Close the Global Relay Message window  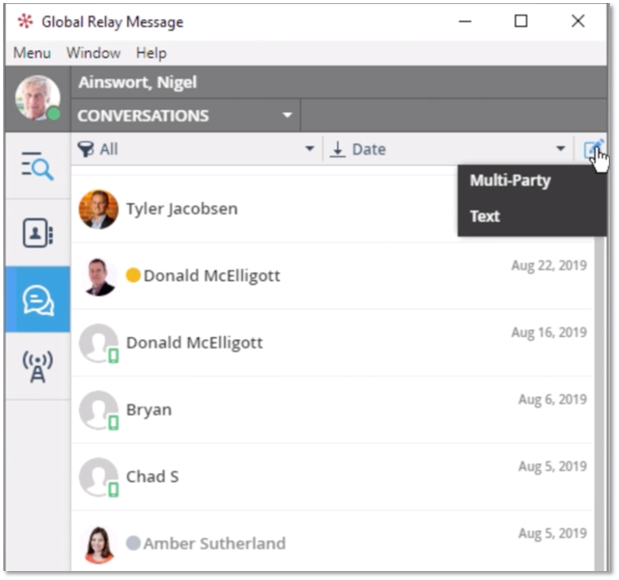pos(578,21)
